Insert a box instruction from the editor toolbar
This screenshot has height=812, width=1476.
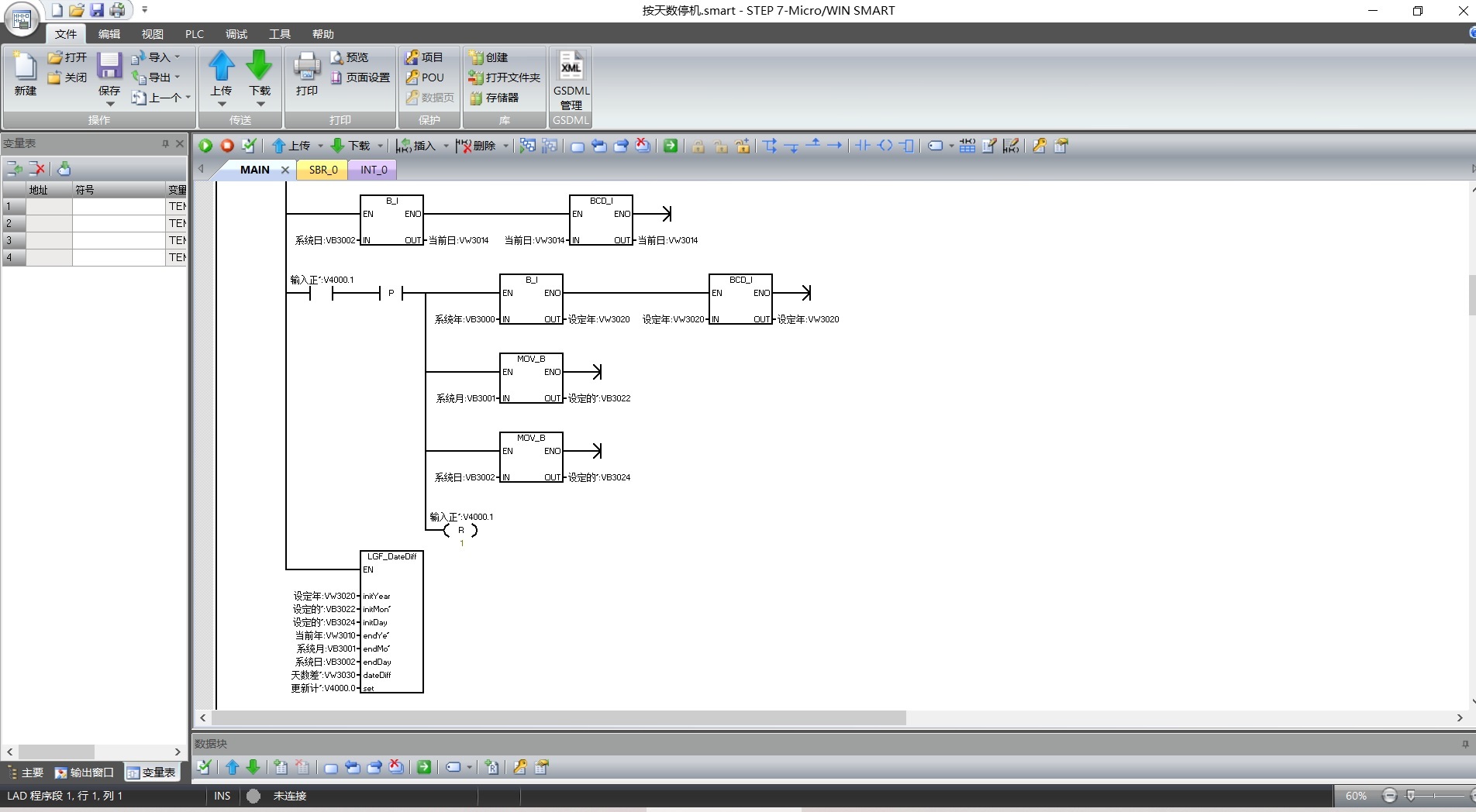pyautogui.click(x=907, y=146)
